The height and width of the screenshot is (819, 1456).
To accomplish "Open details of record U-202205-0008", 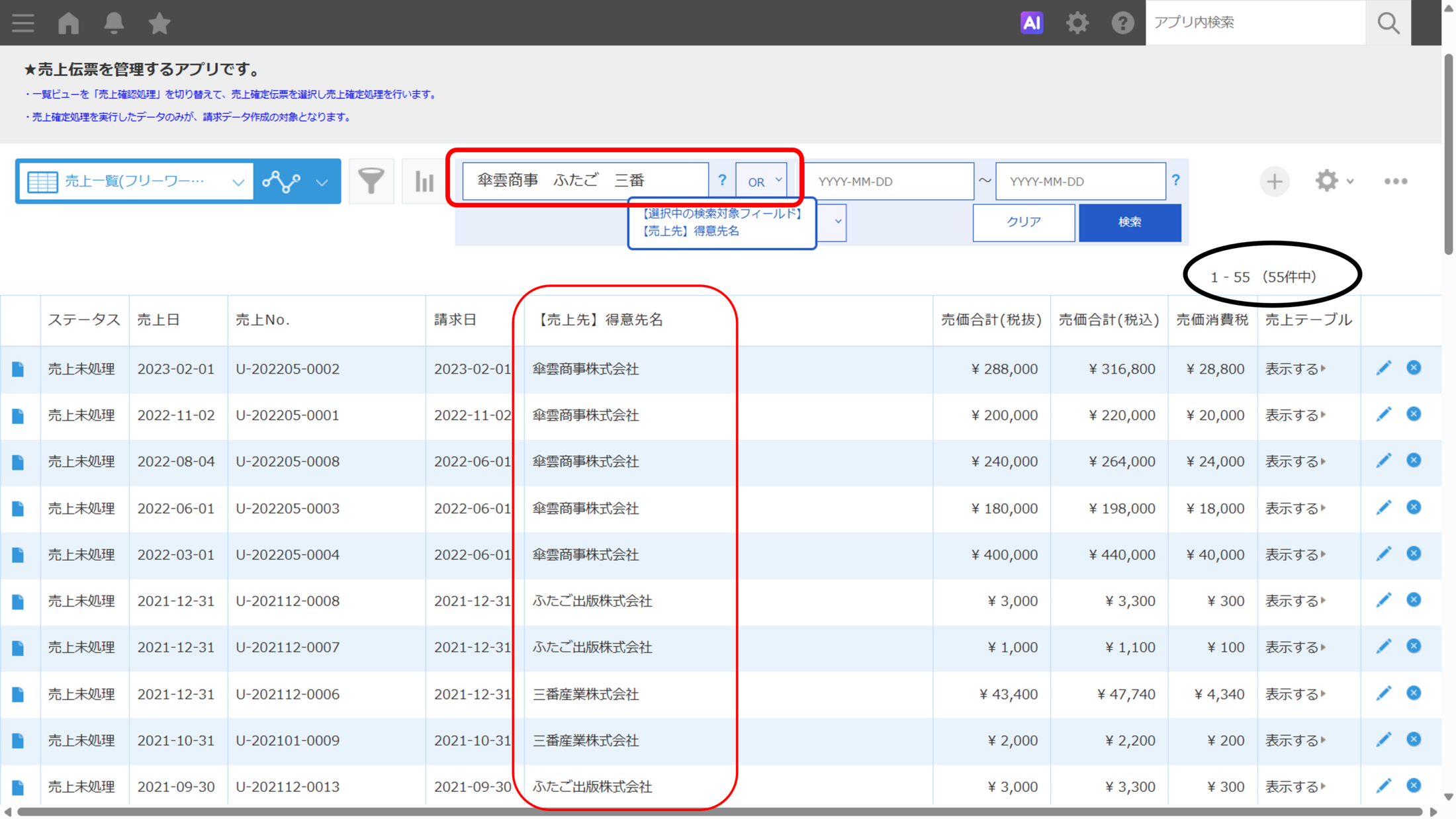I will tap(18, 462).
